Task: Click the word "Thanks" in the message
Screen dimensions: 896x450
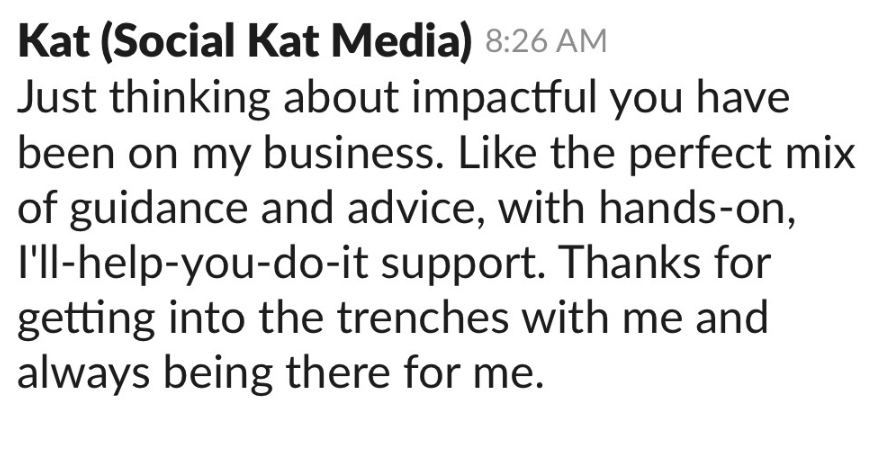Action: click(631, 263)
